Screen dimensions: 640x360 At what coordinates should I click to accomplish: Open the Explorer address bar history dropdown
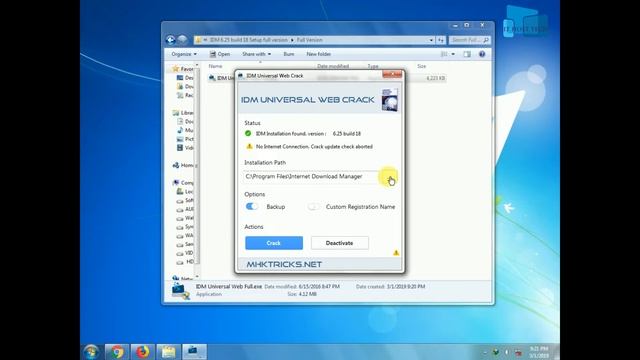click(431, 40)
